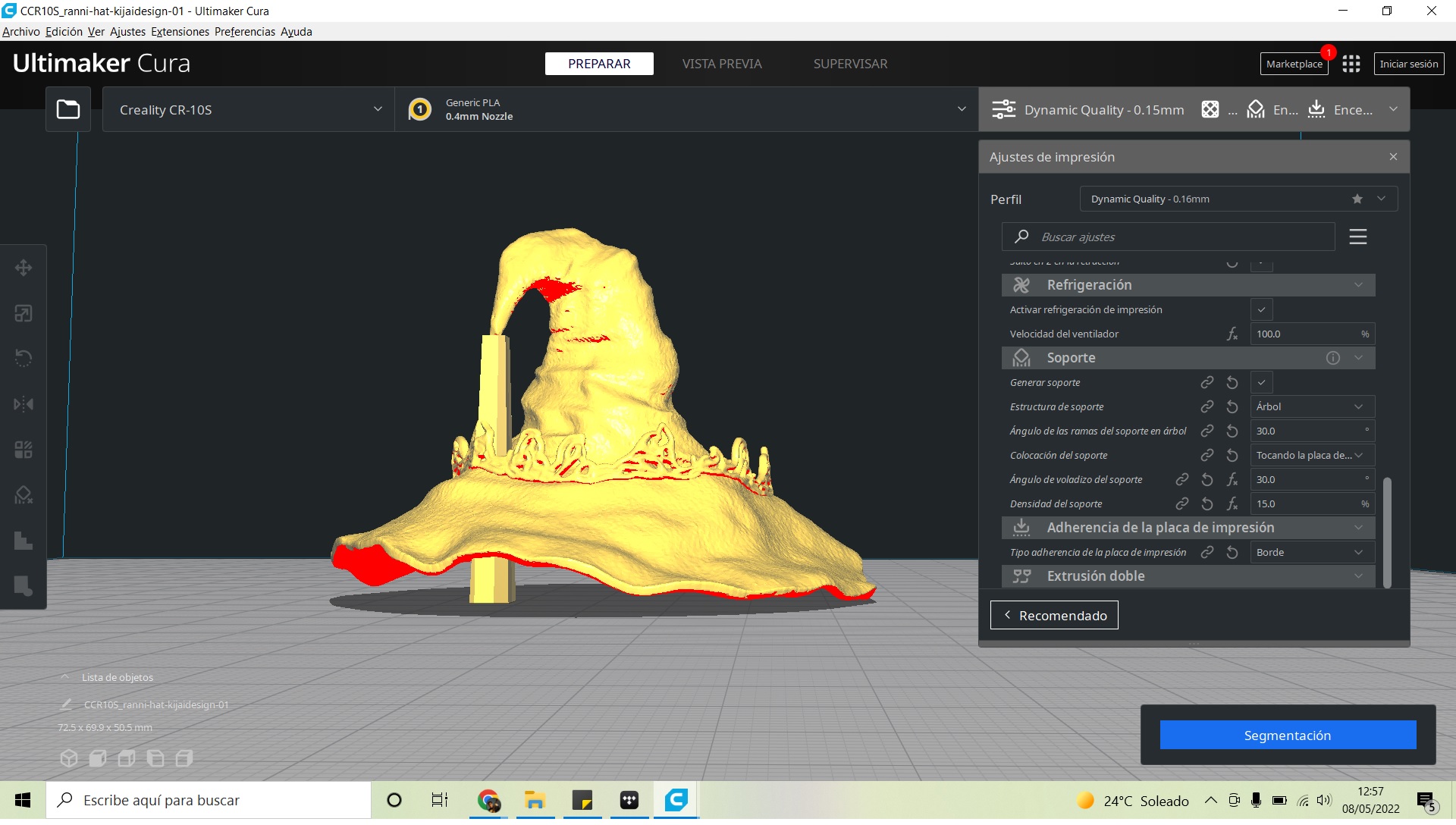Select the Scale tool in left toolbar

24,313
